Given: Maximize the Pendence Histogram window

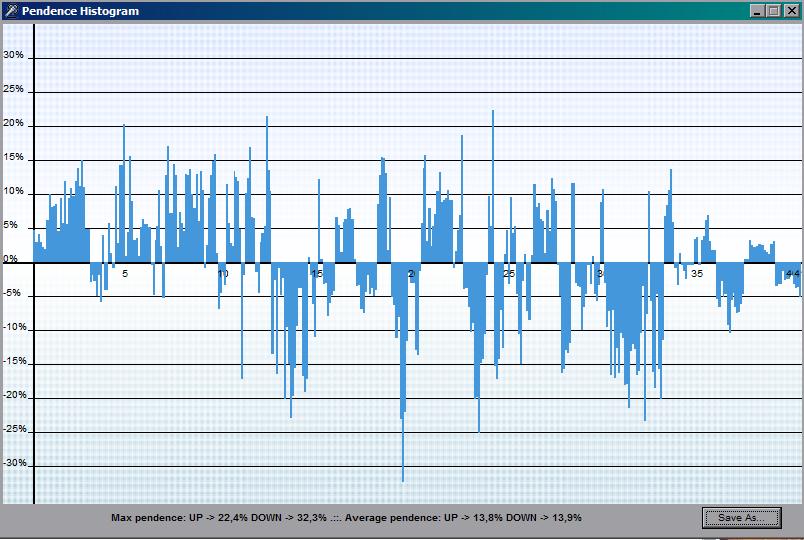Looking at the screenshot, I should coord(773,11).
